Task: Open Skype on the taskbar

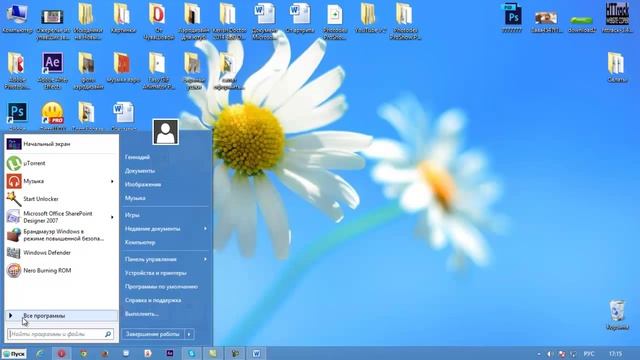Action: 191,353
